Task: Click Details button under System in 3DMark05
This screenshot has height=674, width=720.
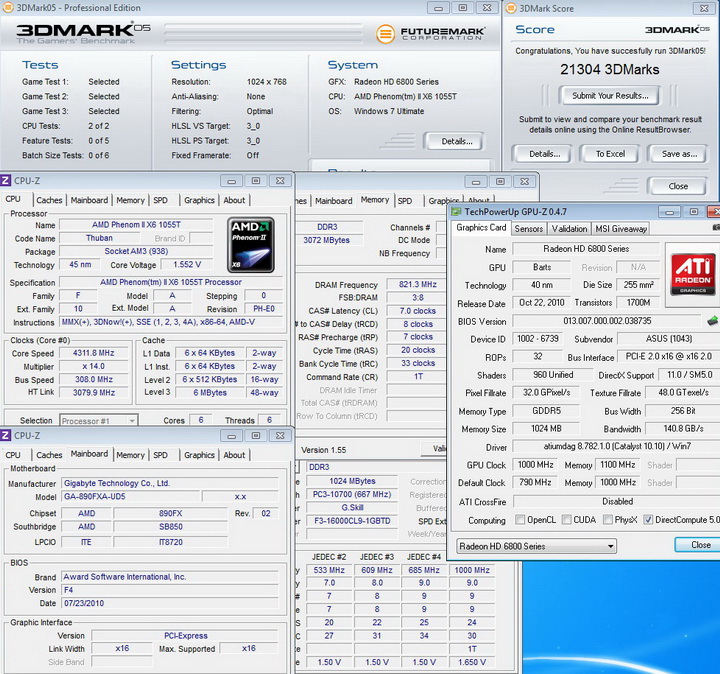Action: pyautogui.click(x=456, y=141)
